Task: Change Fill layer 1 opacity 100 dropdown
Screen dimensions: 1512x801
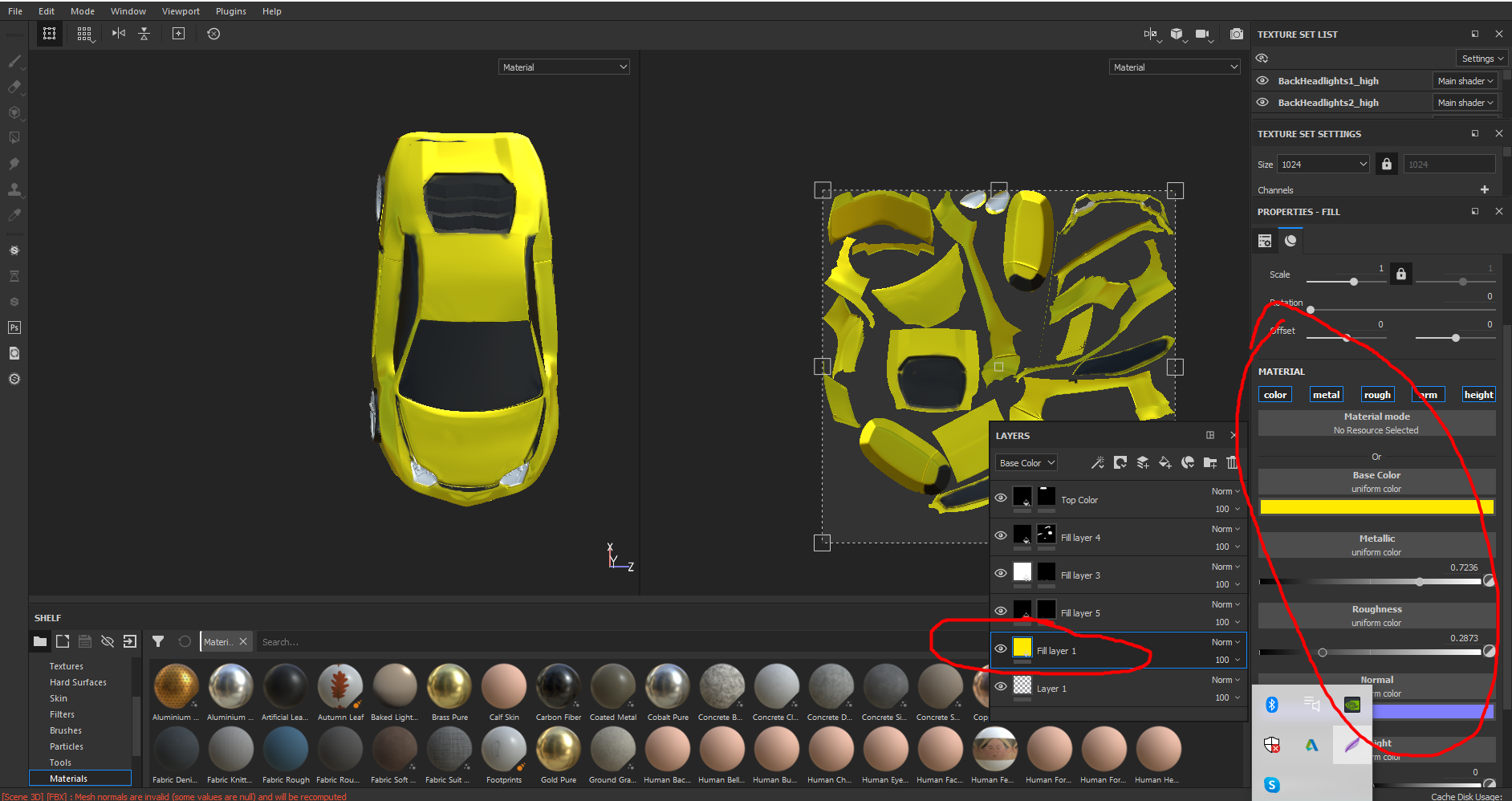Action: point(1227,660)
